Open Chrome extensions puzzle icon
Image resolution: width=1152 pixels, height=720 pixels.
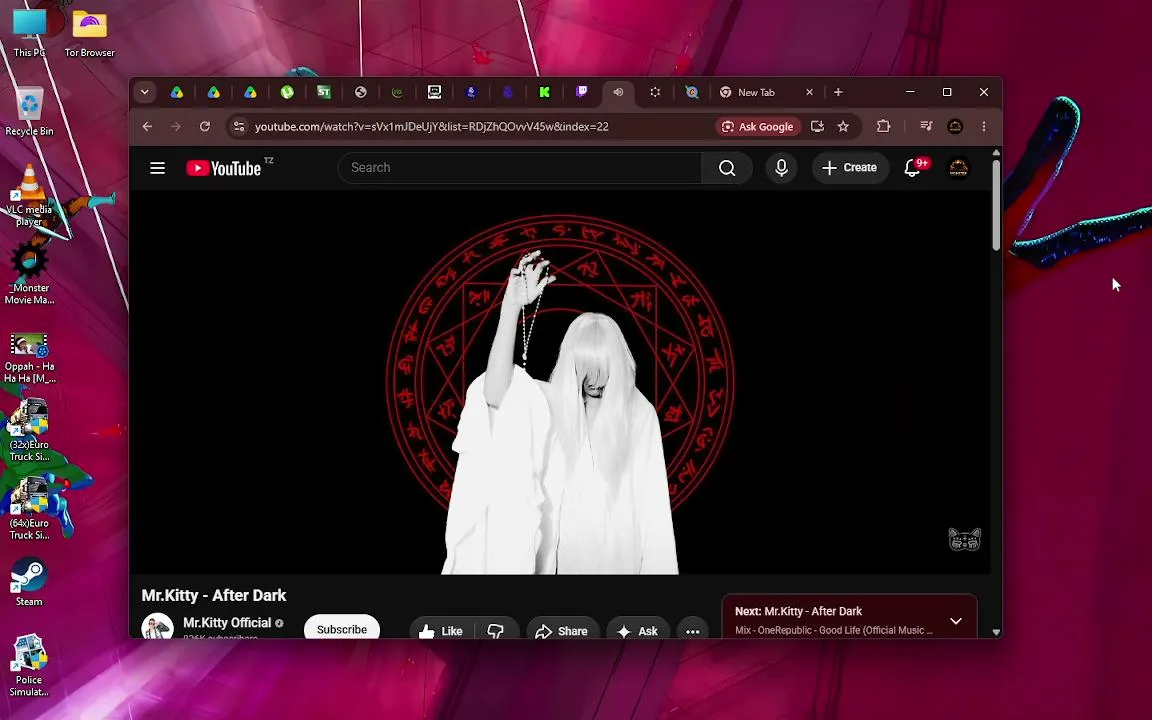coord(883,126)
